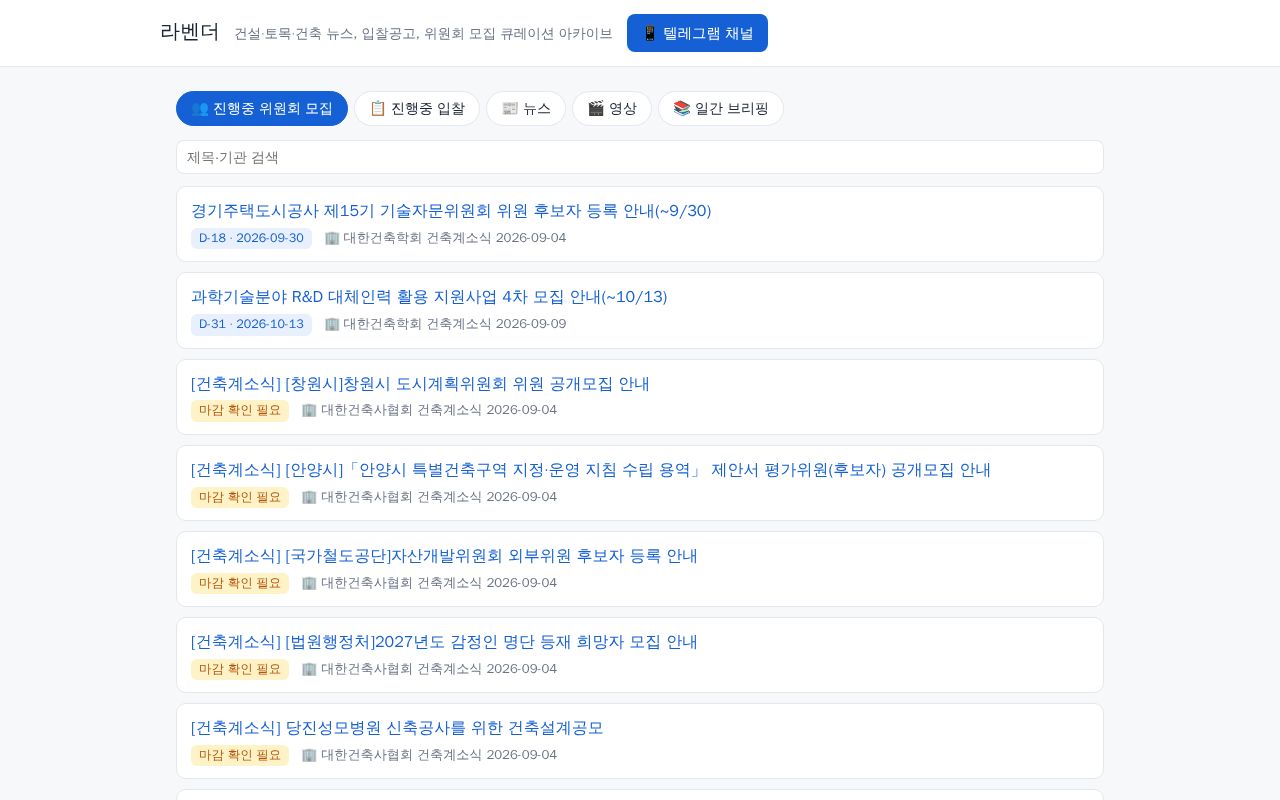
Task: Open the 텔레그램 채널 button
Action: [697, 33]
